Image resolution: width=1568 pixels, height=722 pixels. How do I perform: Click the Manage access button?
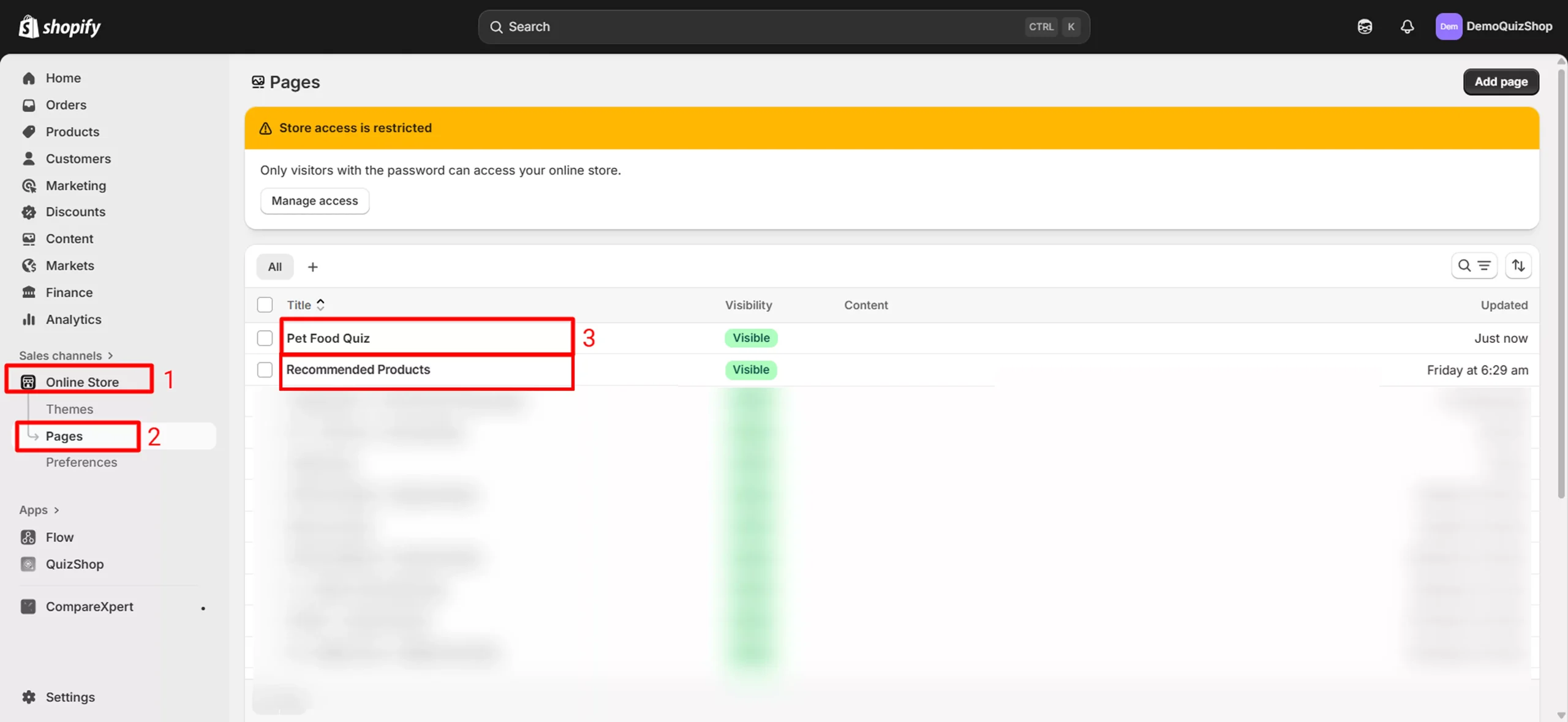[314, 201]
